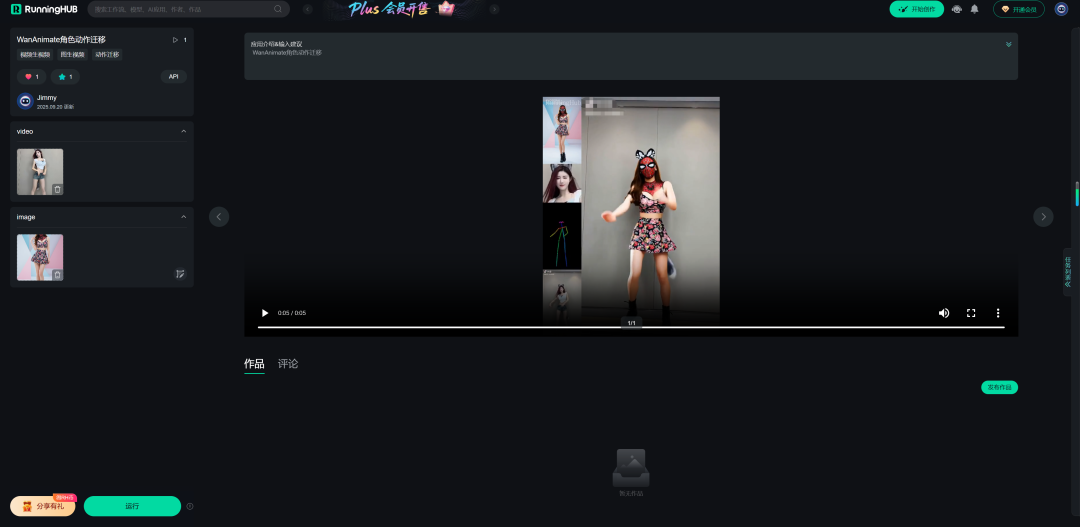Open the Plus membership banner
The image size is (1080, 527).
[x=402, y=9]
